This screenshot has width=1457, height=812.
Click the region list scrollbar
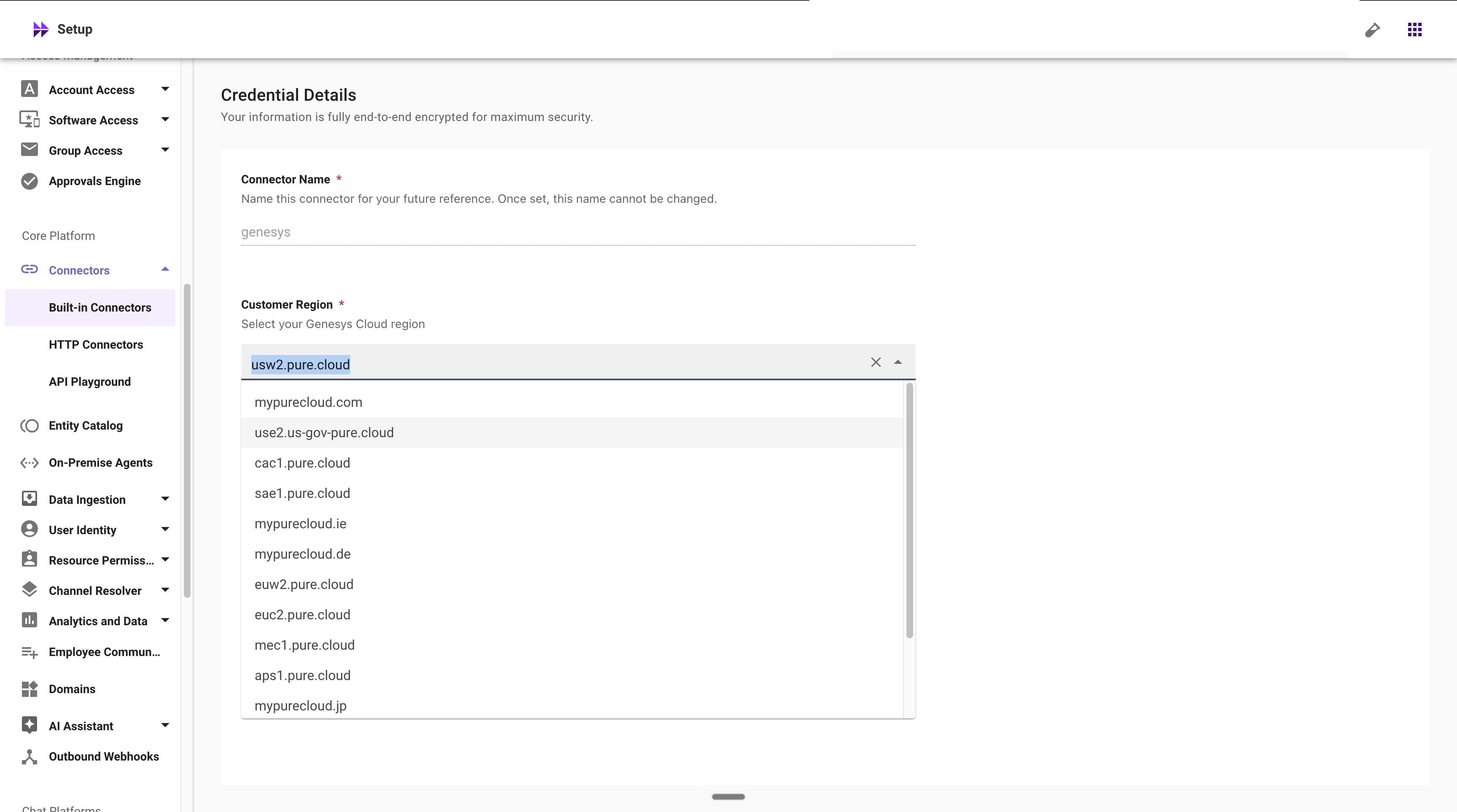[909, 511]
